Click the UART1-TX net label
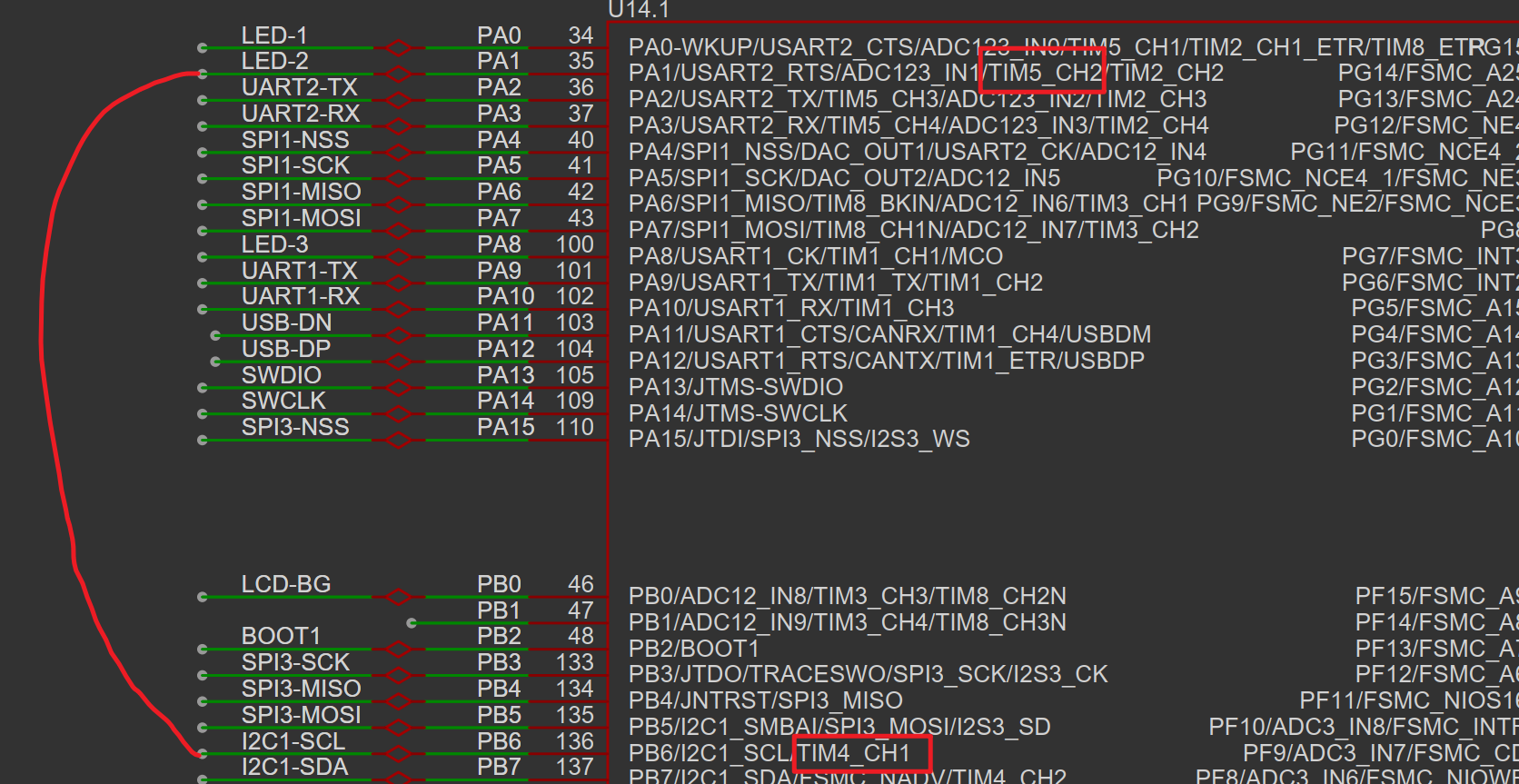This screenshot has height=784, width=1519. pos(300,271)
